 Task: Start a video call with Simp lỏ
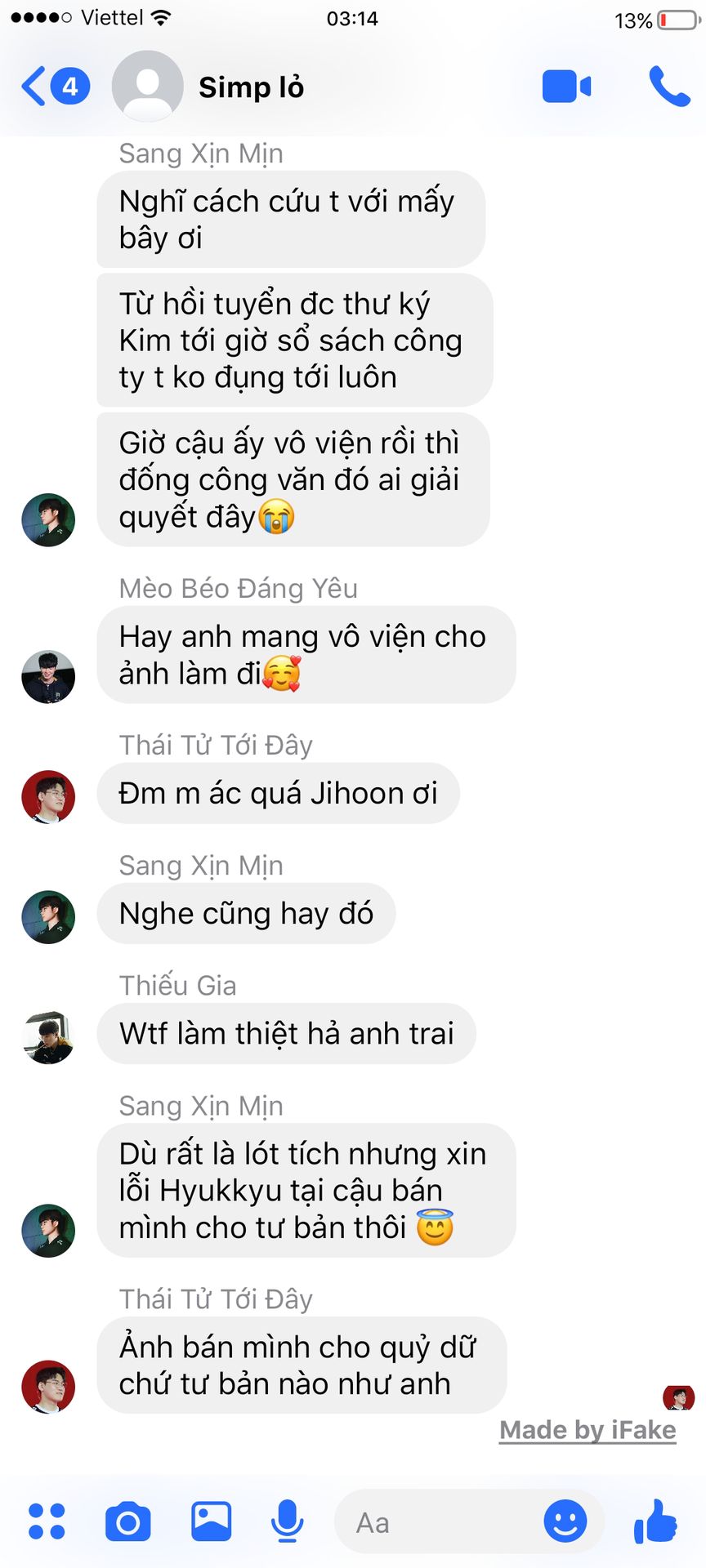[x=566, y=87]
